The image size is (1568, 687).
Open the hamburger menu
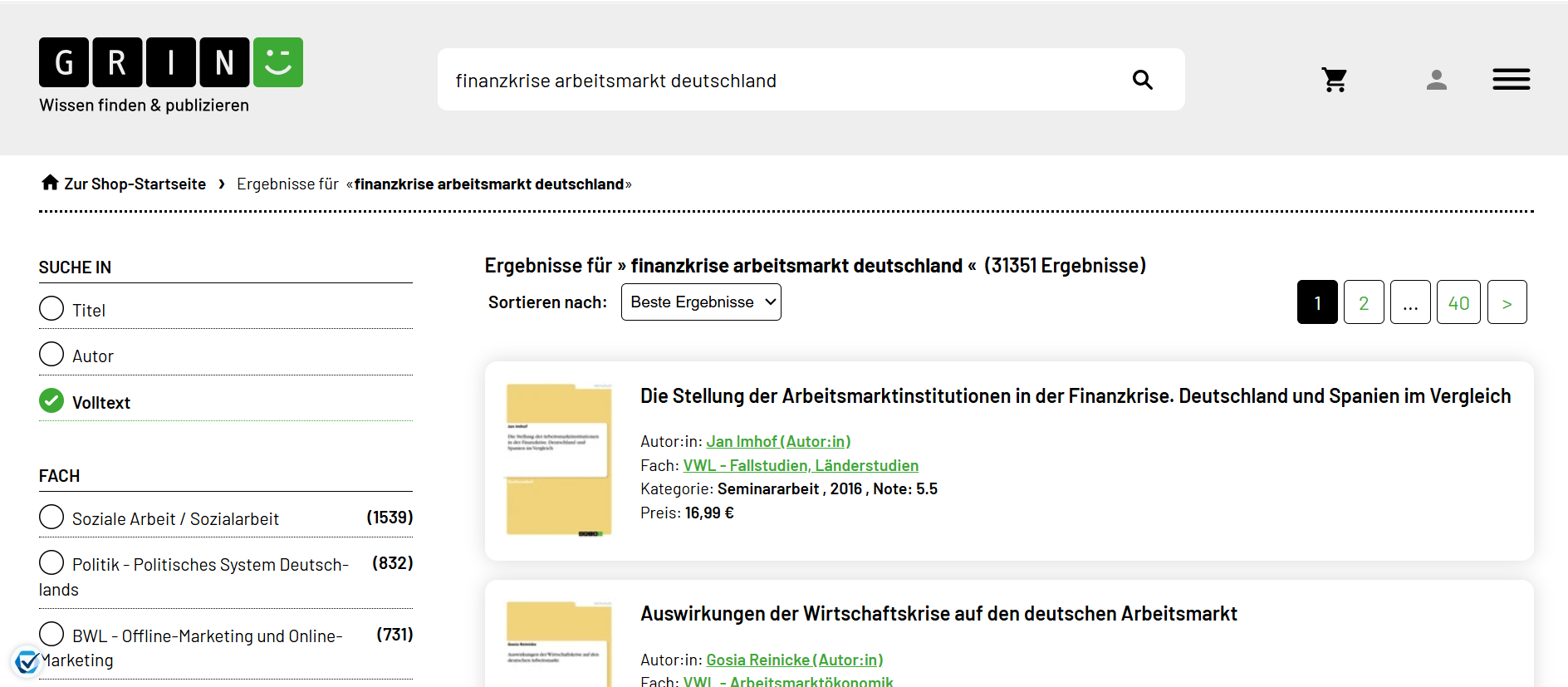coord(1511,80)
